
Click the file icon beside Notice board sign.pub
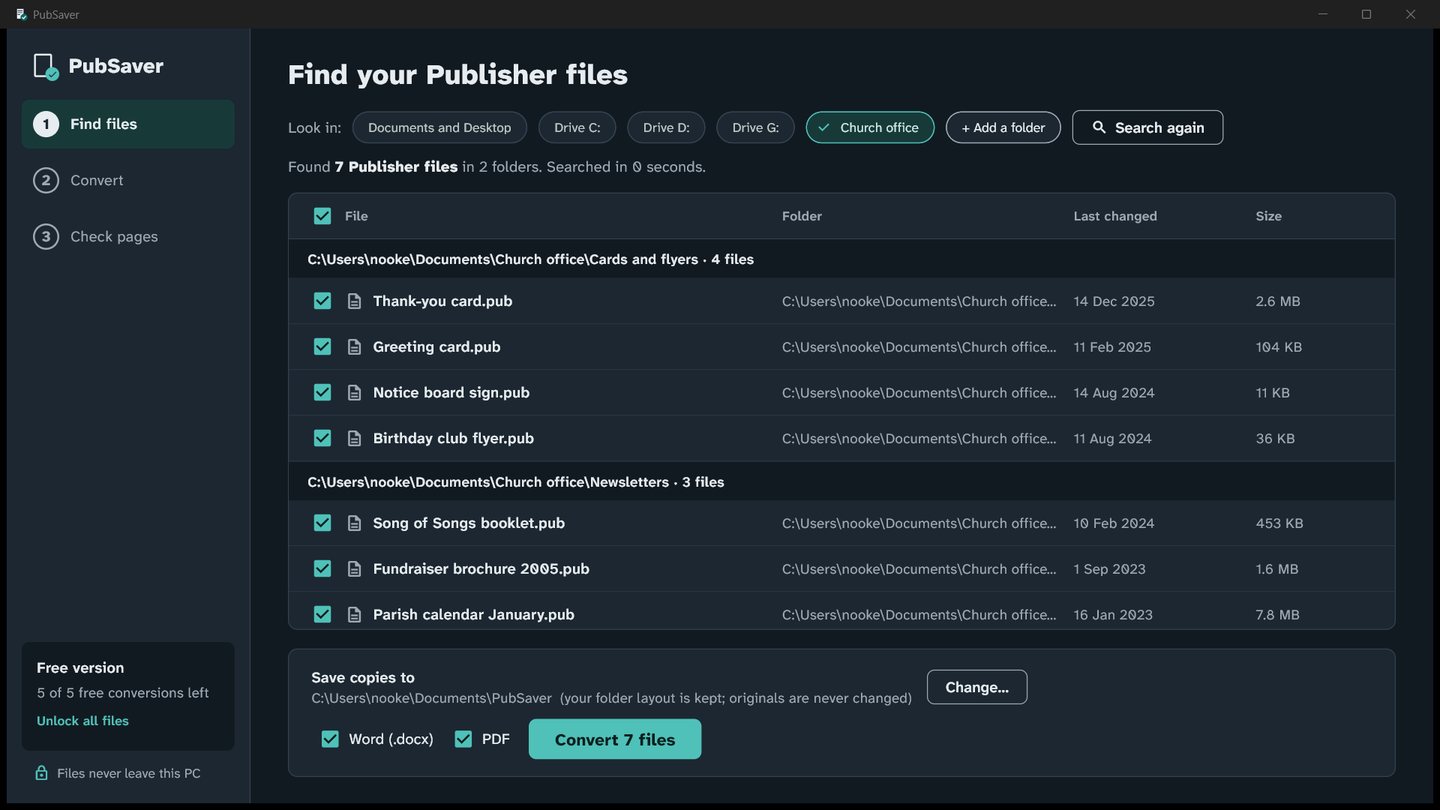(x=354, y=393)
